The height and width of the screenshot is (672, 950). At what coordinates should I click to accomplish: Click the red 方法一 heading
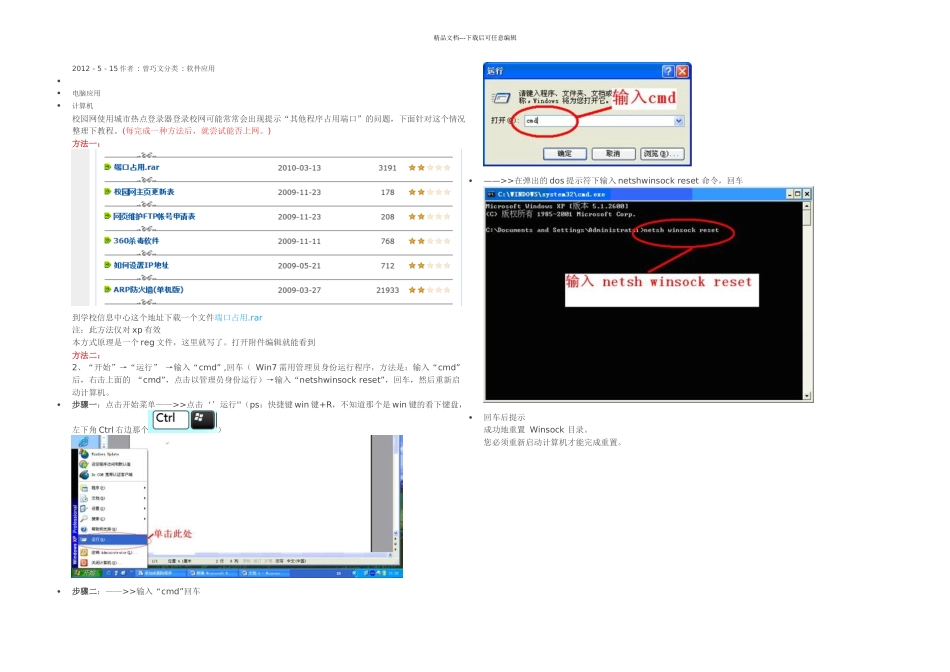[86, 144]
